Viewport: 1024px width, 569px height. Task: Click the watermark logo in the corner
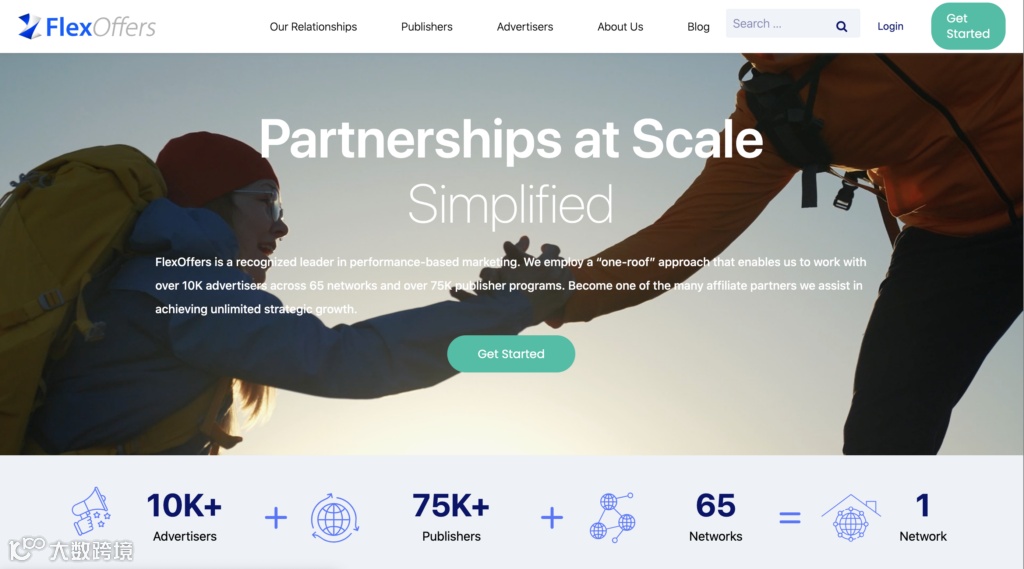tap(71, 549)
